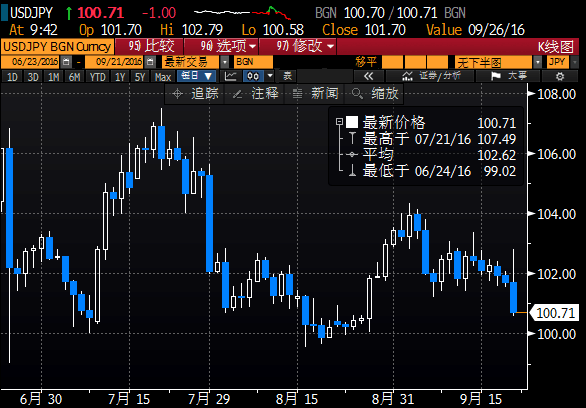The width and height of the screenshot is (586, 408).
Task: Click the Lo 100.58 header value
Action: click(273, 30)
